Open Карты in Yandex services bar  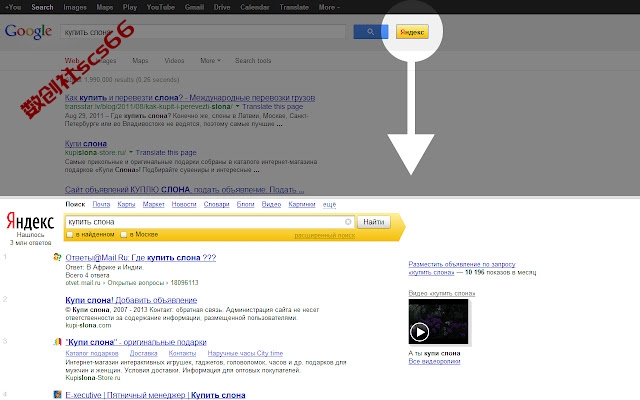click(x=126, y=204)
